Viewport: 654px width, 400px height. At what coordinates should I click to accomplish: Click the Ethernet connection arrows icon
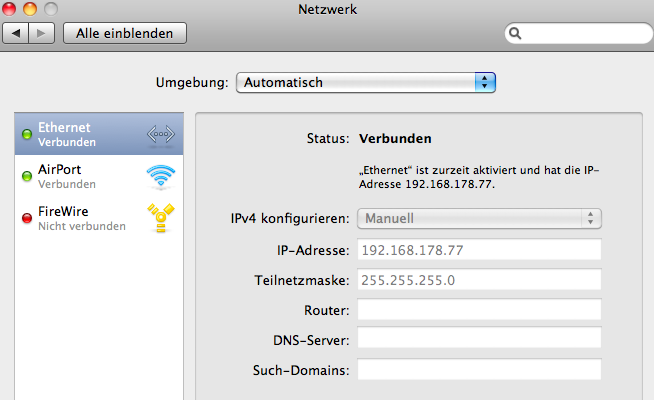(x=160, y=134)
